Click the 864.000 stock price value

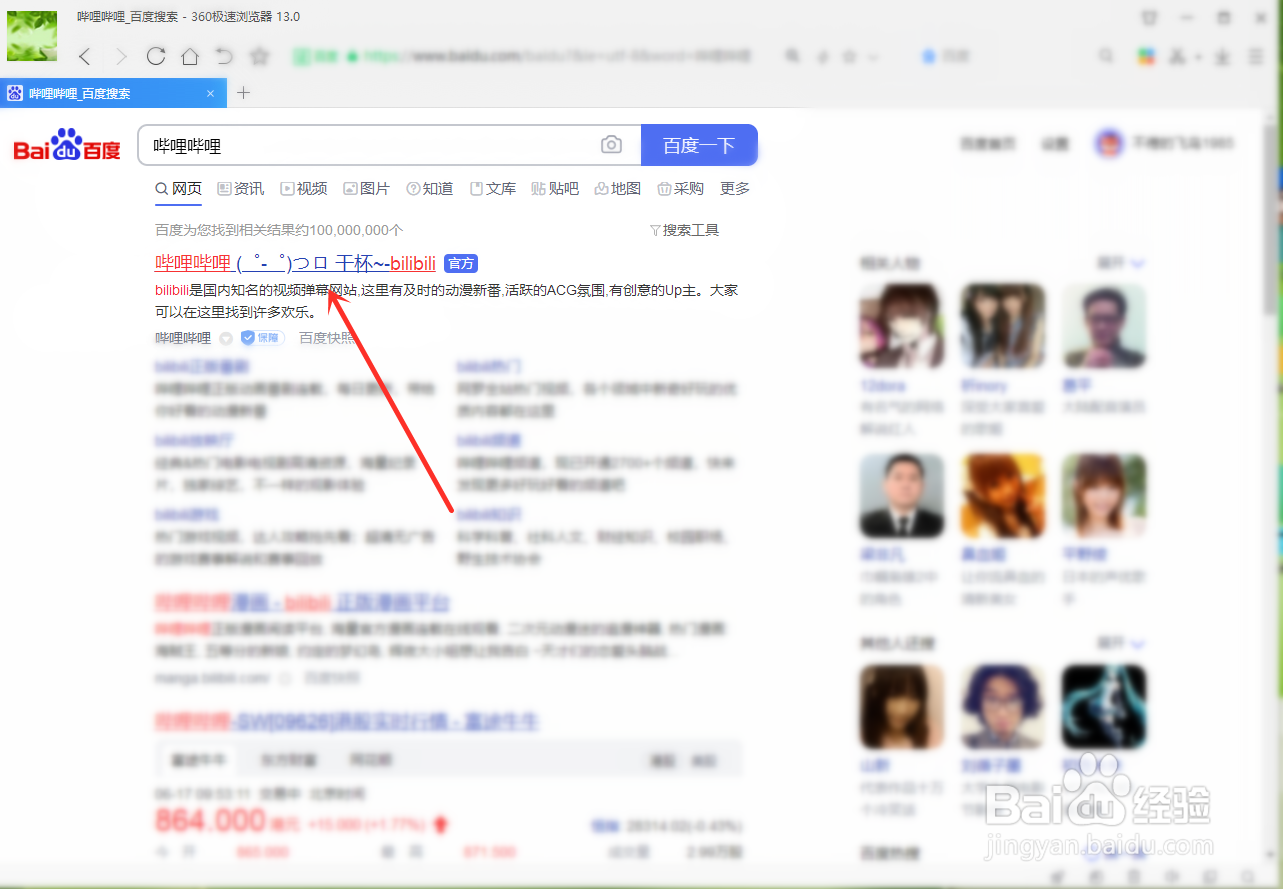click(x=210, y=821)
